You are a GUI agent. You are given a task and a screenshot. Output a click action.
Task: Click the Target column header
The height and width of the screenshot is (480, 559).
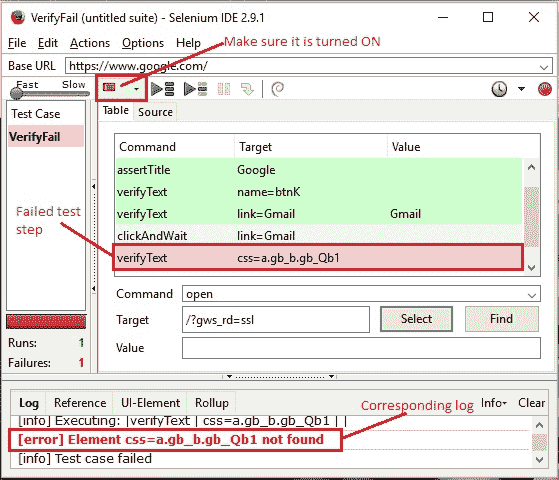tap(311, 147)
